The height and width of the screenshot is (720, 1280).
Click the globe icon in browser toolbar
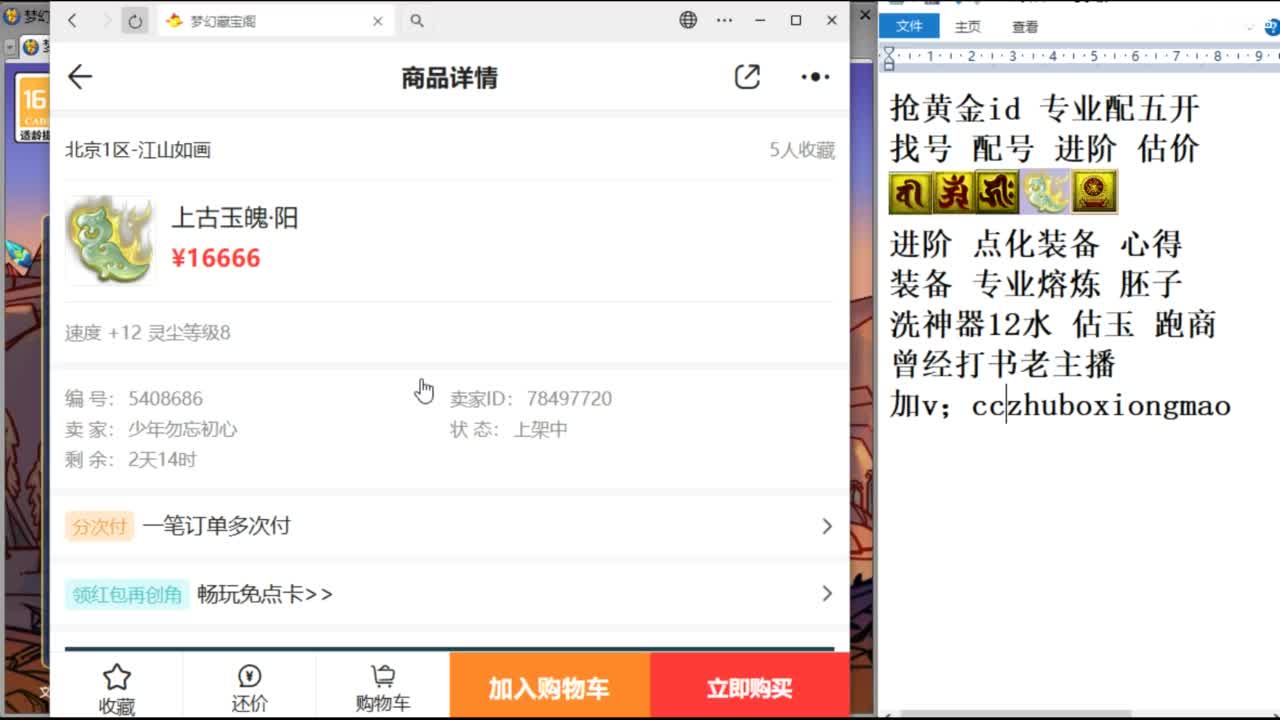point(688,20)
